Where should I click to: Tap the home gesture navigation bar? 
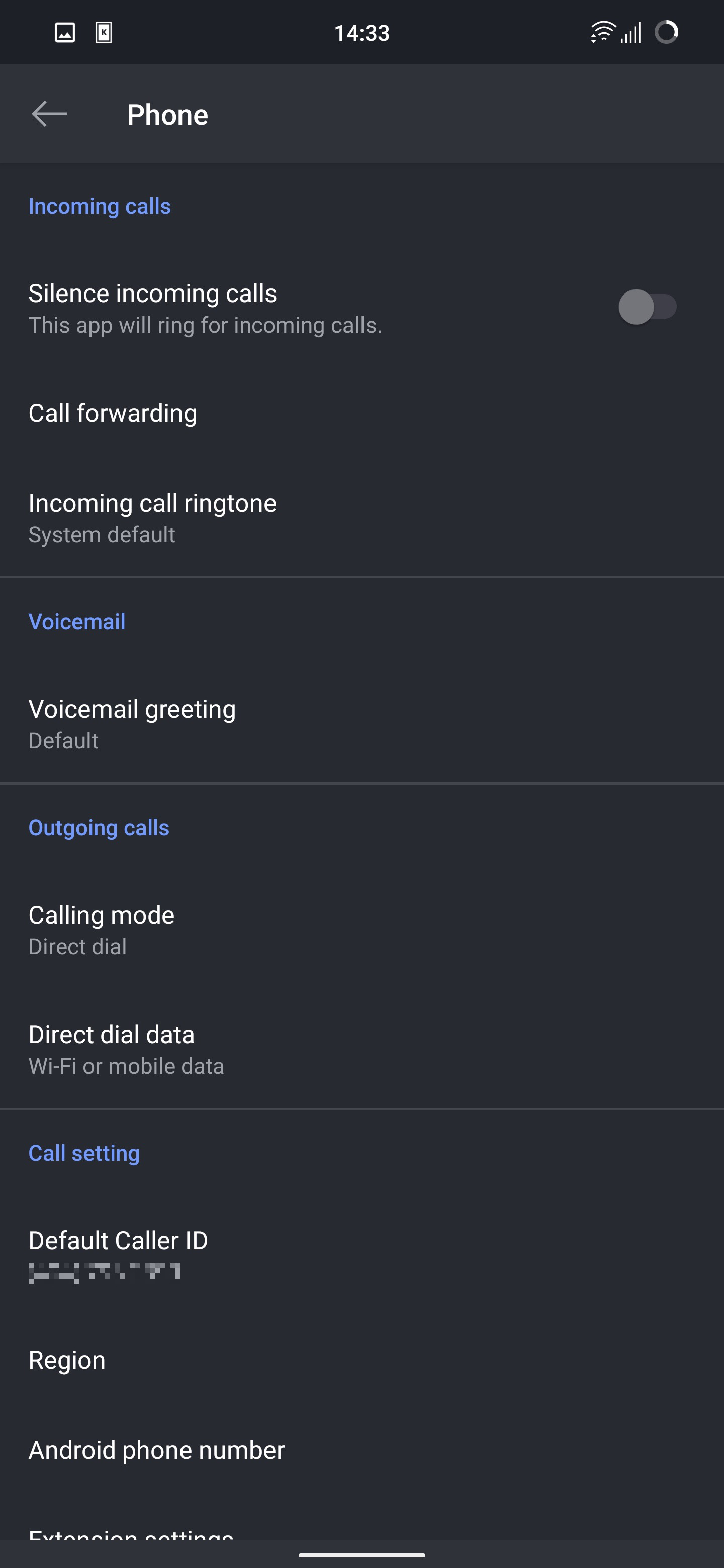361,1555
